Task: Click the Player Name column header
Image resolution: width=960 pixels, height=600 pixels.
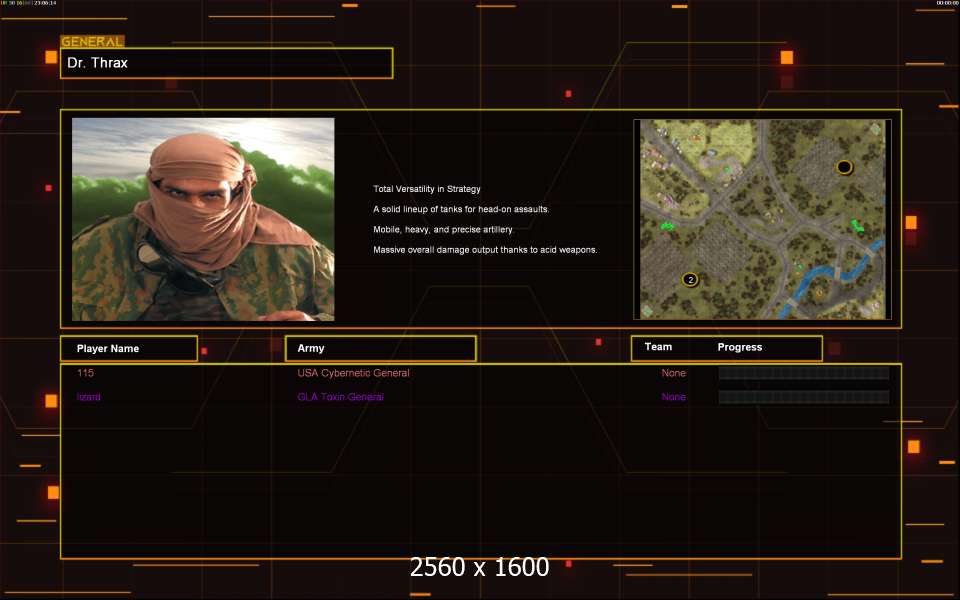Action: [129, 348]
